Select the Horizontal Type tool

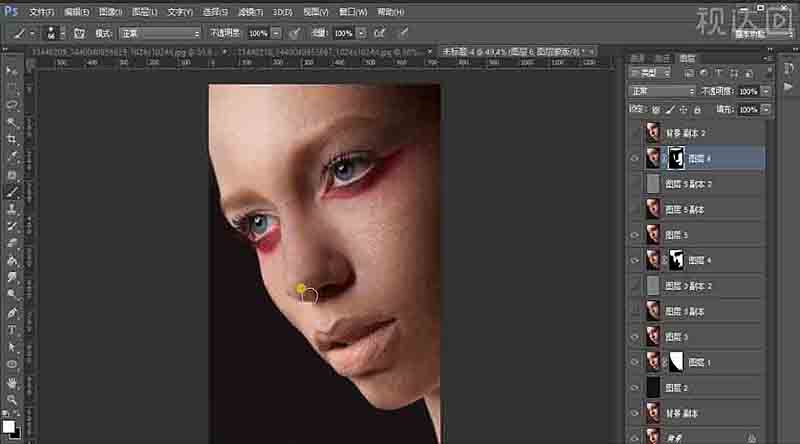(12, 330)
